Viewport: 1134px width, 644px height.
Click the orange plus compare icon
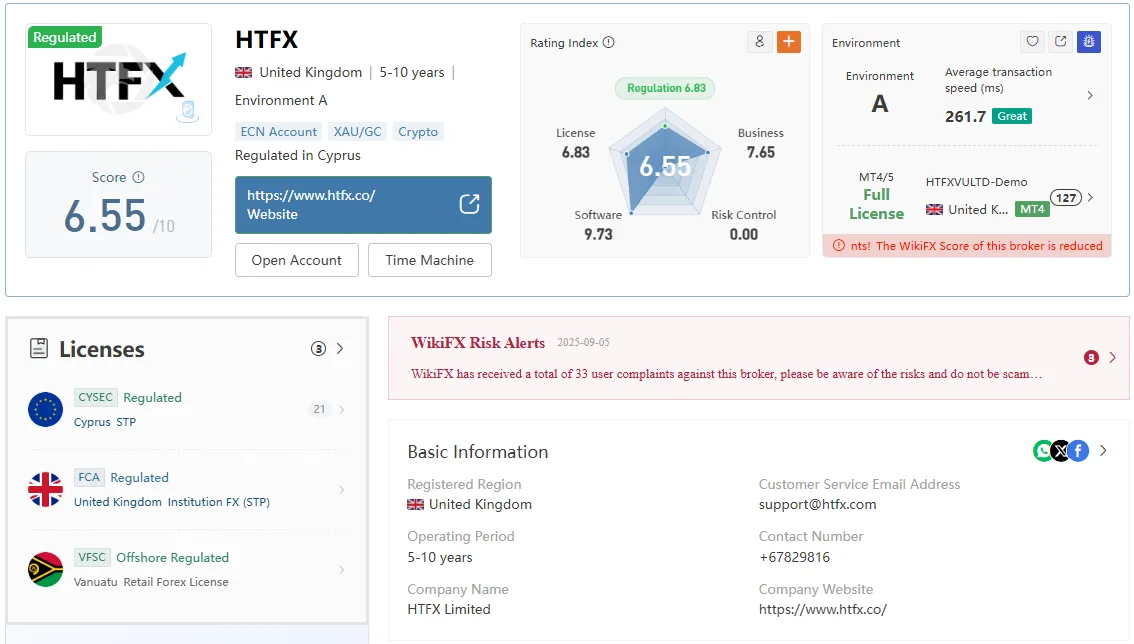tap(789, 42)
